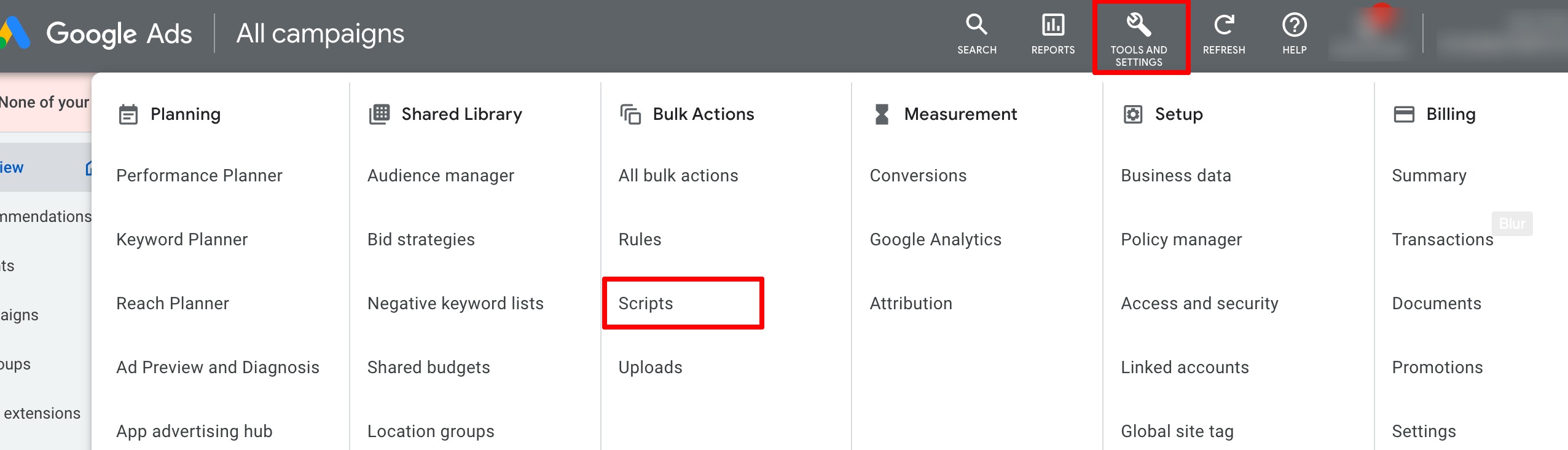This screenshot has height=450, width=1568.
Task: Click the Setup heading
Action: [1178, 114]
